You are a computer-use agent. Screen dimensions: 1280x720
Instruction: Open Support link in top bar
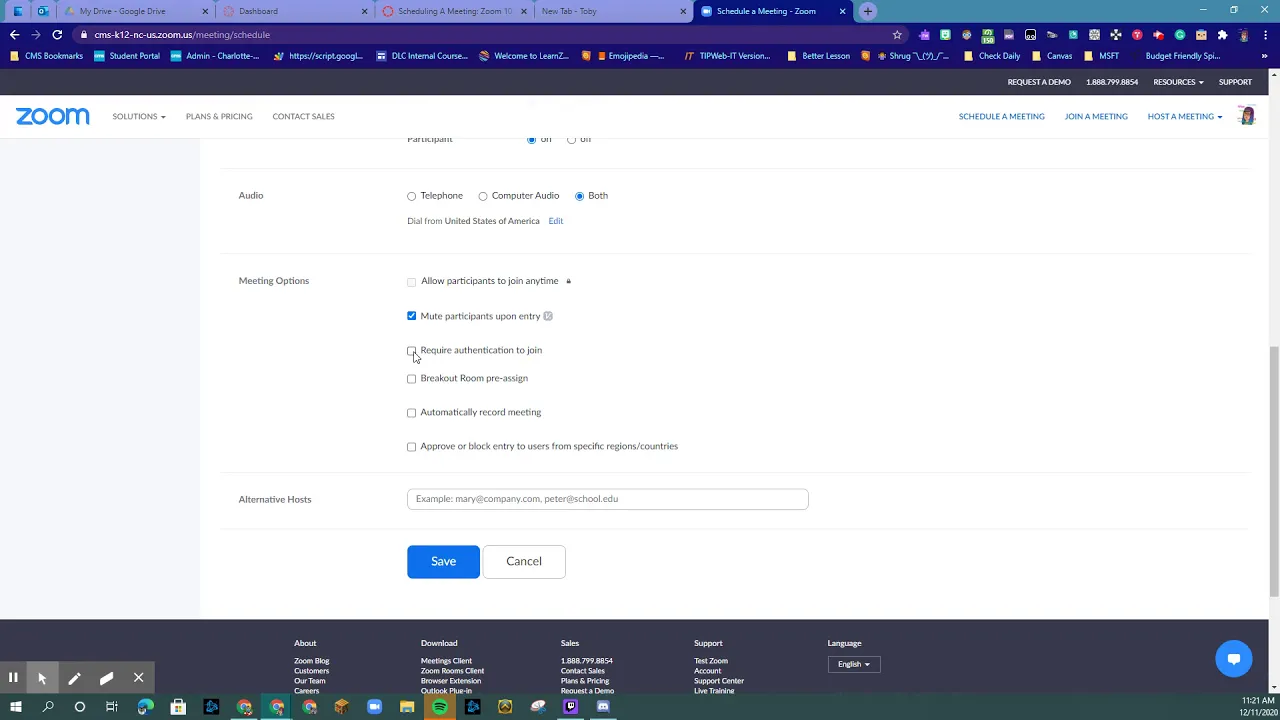(x=1235, y=82)
